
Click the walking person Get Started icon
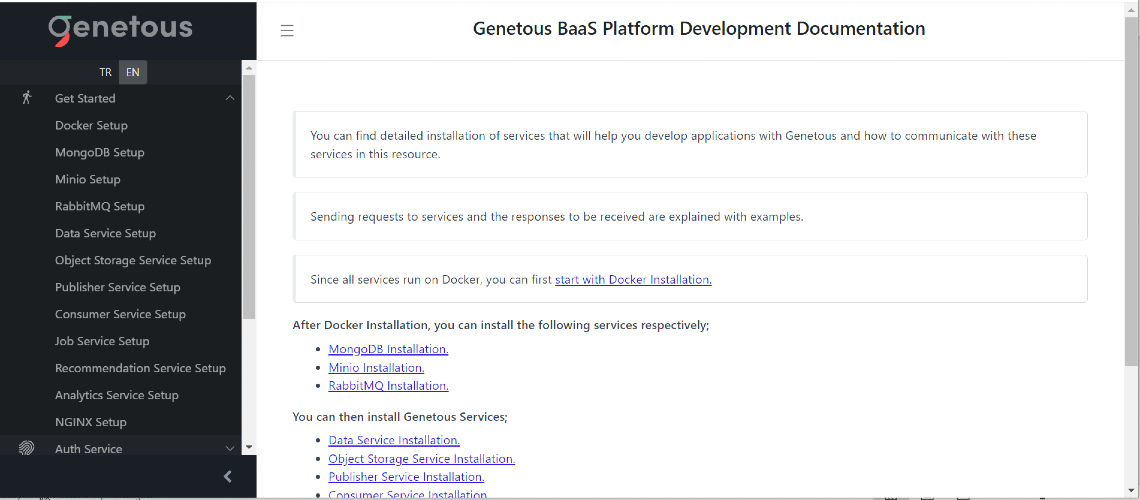tap(27, 97)
